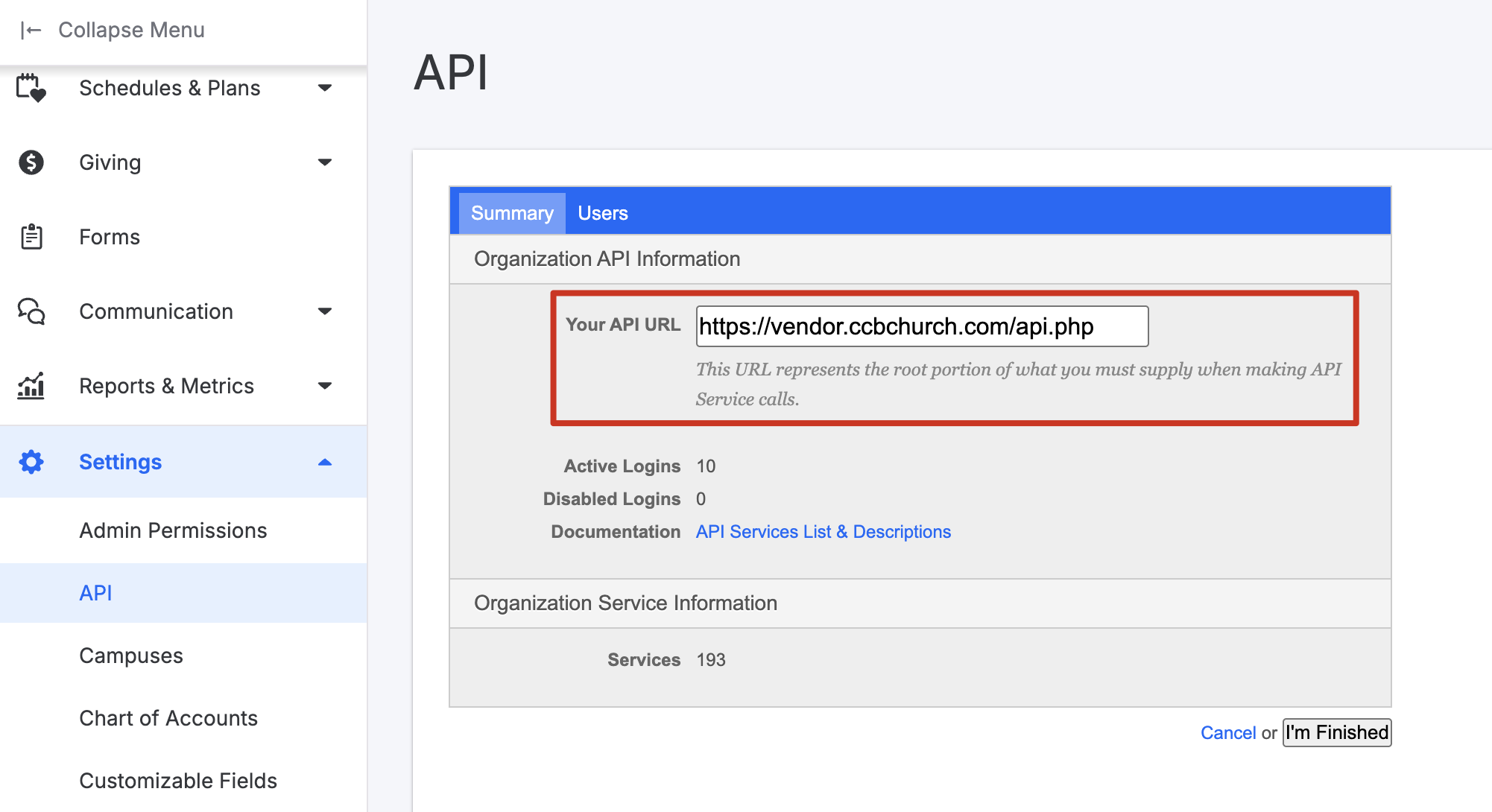Click the Forms clipboard icon
1492x812 pixels.
pyautogui.click(x=31, y=237)
